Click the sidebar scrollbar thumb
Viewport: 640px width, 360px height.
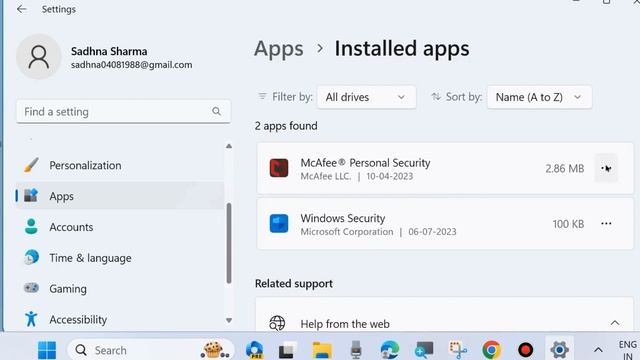[x=229, y=243]
